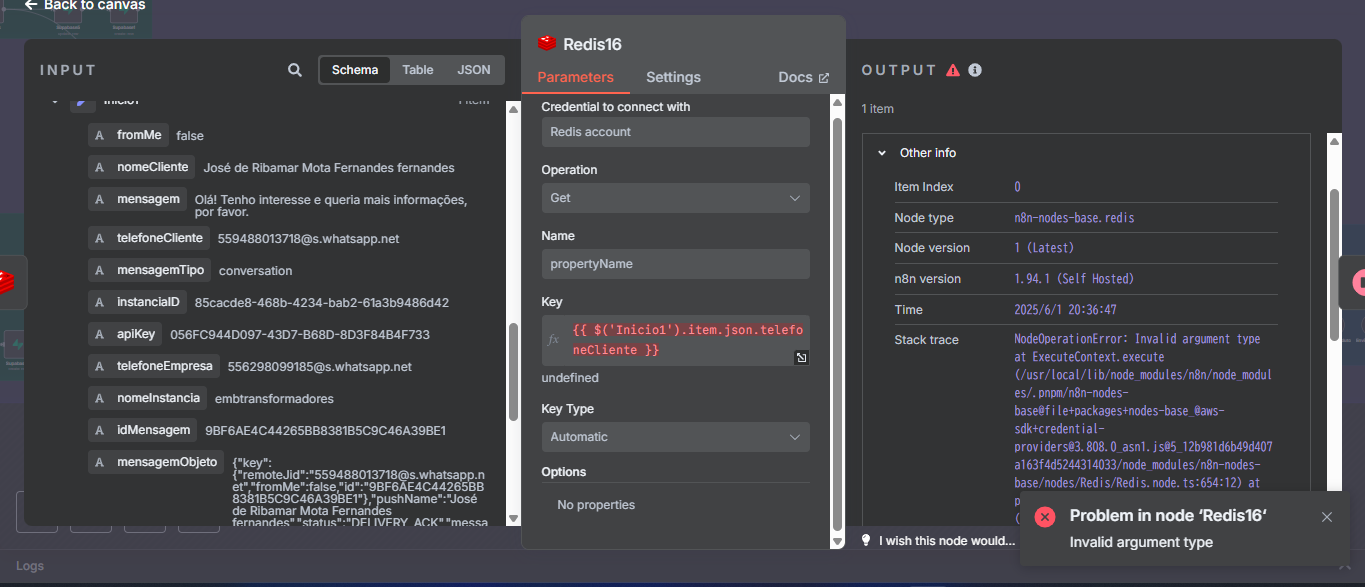Click the type icon beside mensagem
1365x587 pixels.
click(x=99, y=199)
